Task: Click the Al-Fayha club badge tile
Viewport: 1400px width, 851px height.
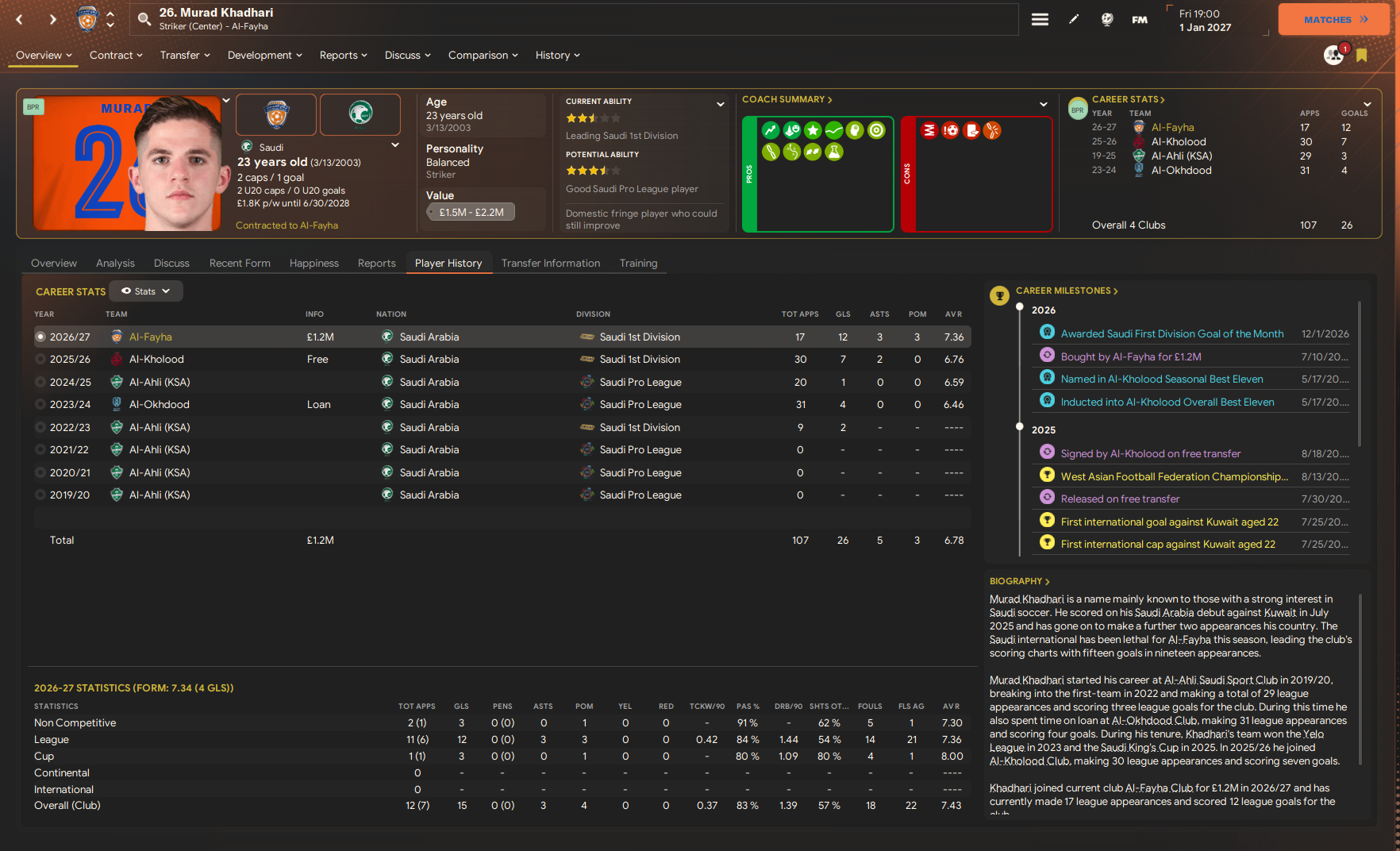Action: [276, 114]
